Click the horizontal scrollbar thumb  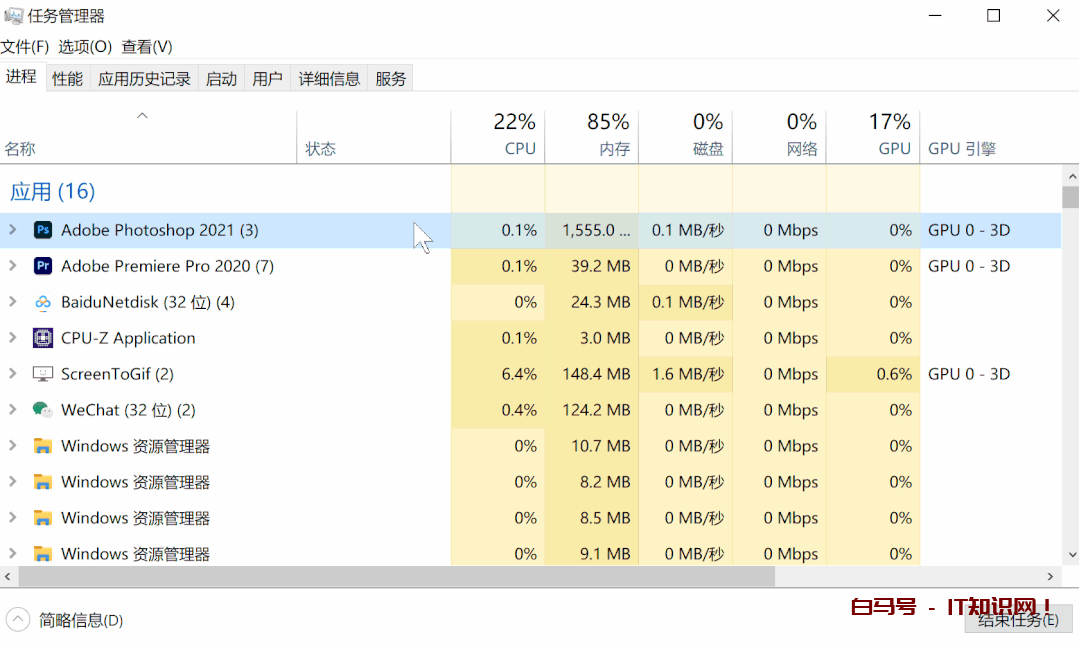[396, 577]
